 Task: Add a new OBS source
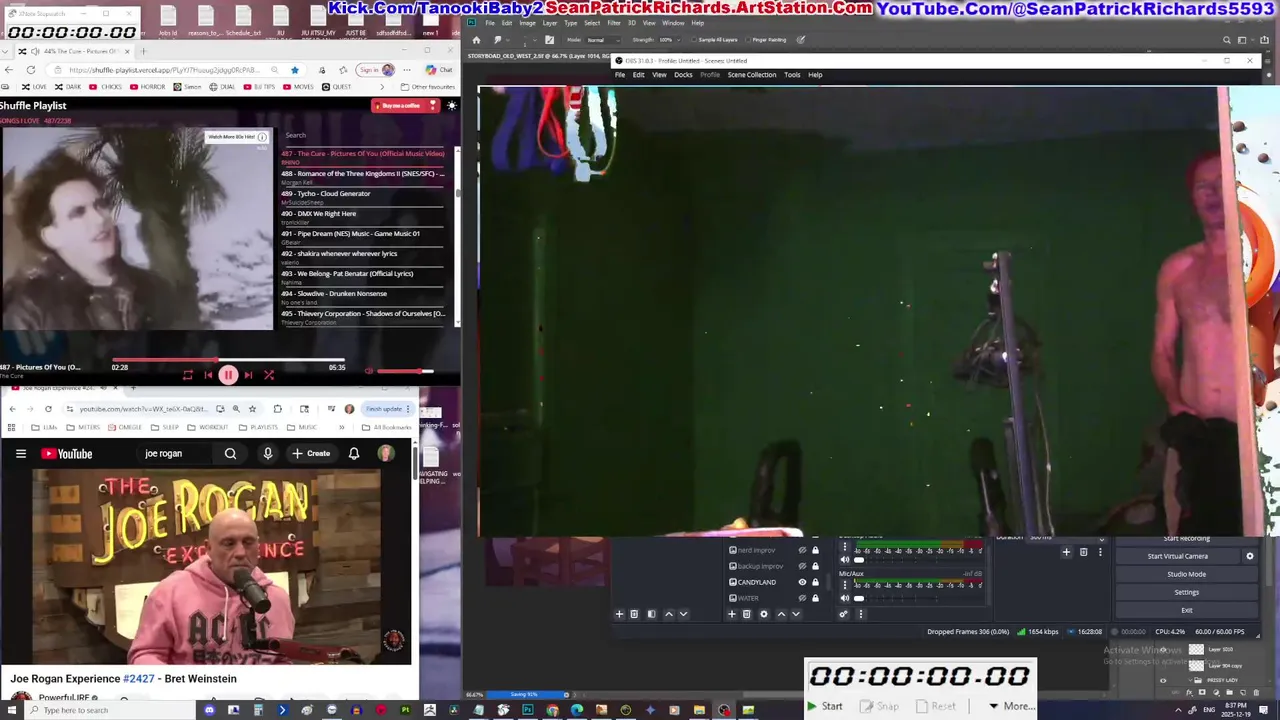point(732,614)
